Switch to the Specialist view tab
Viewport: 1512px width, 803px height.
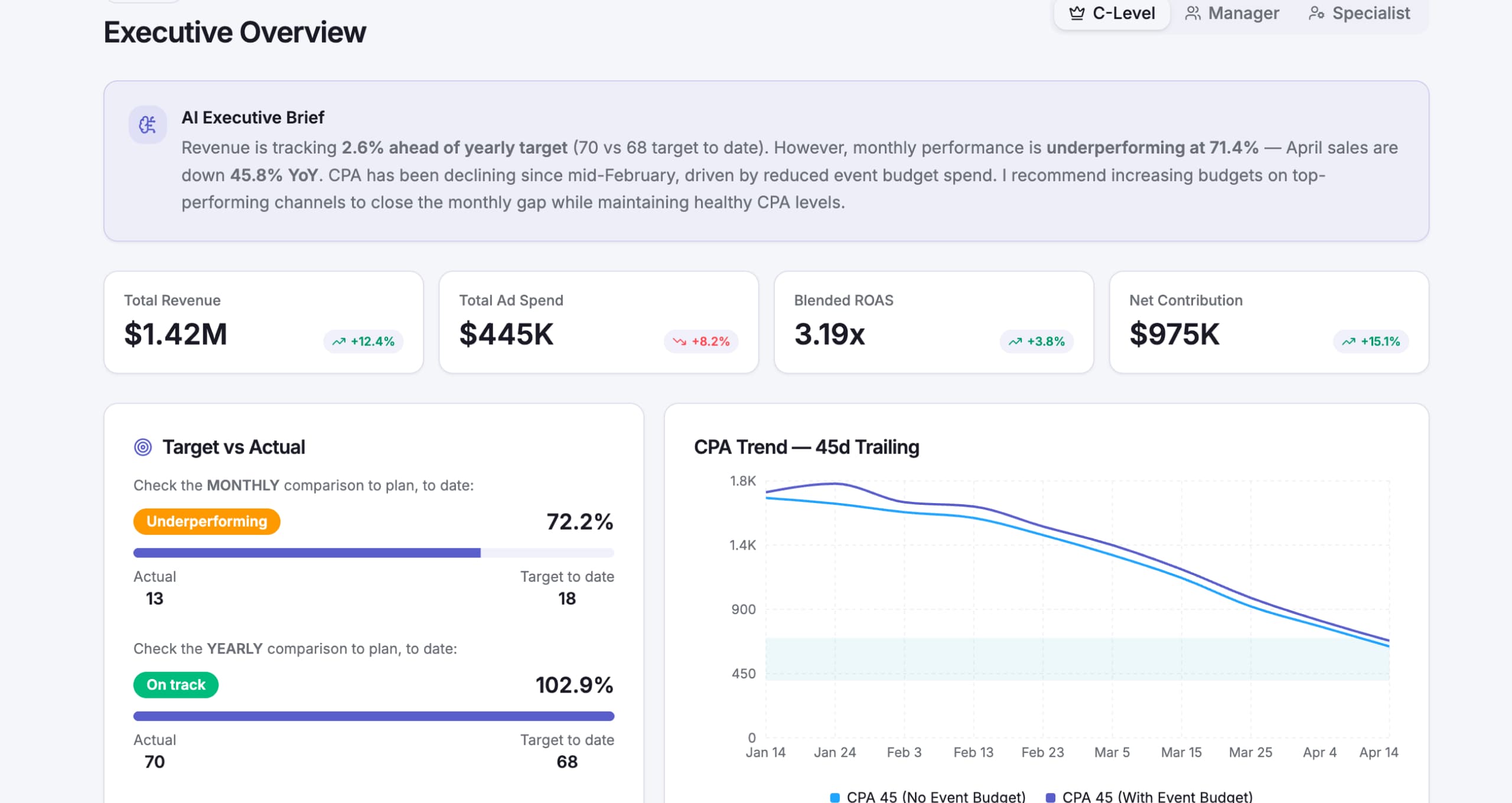[x=1359, y=13]
